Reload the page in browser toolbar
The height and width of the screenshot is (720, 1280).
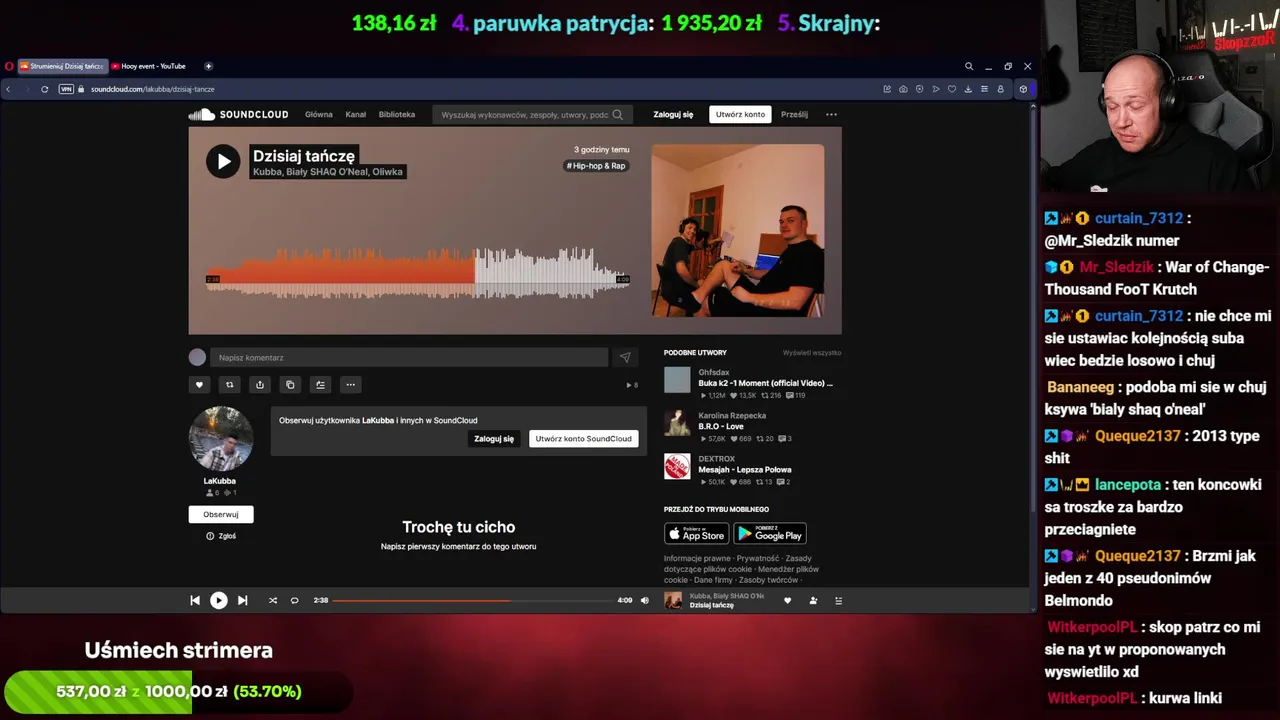coord(44,89)
